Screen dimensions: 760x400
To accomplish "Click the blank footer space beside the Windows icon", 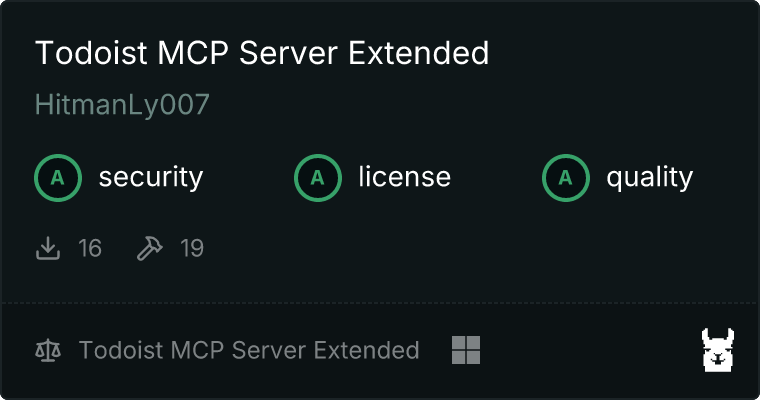I will point(589,350).
